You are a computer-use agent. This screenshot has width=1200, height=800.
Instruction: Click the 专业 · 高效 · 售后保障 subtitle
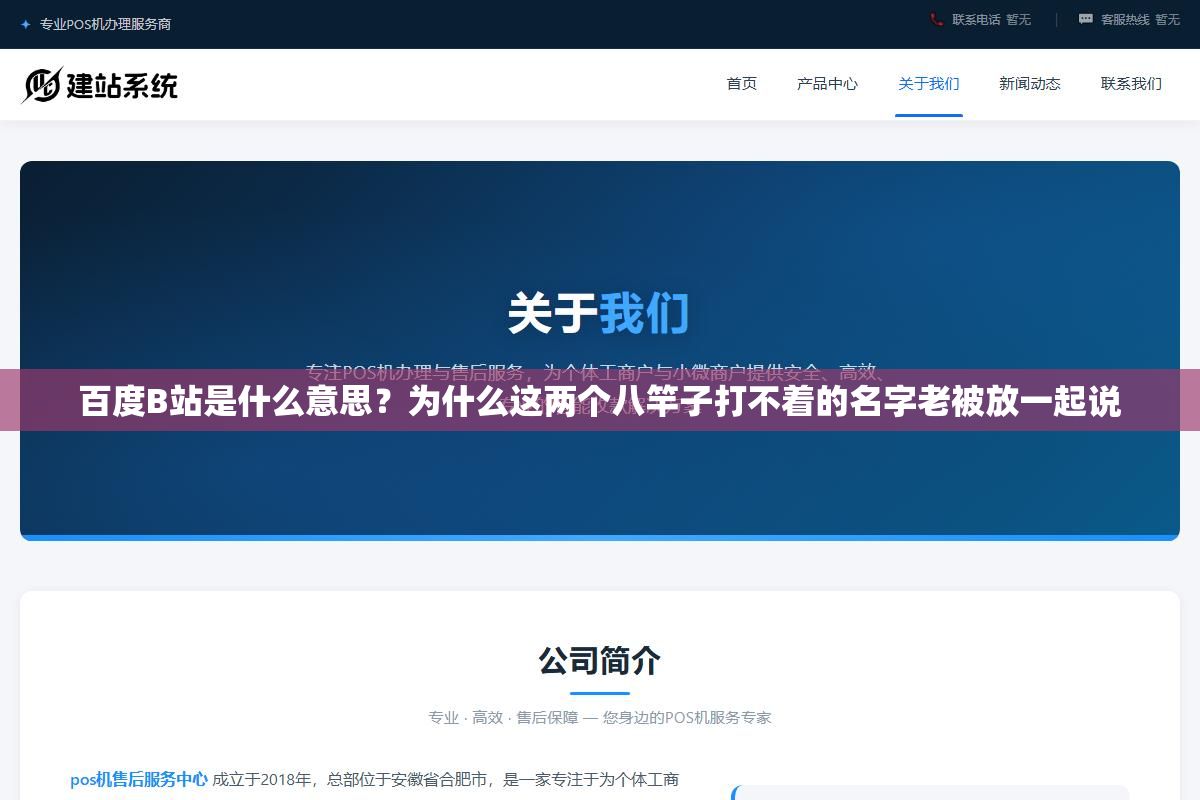click(x=600, y=717)
